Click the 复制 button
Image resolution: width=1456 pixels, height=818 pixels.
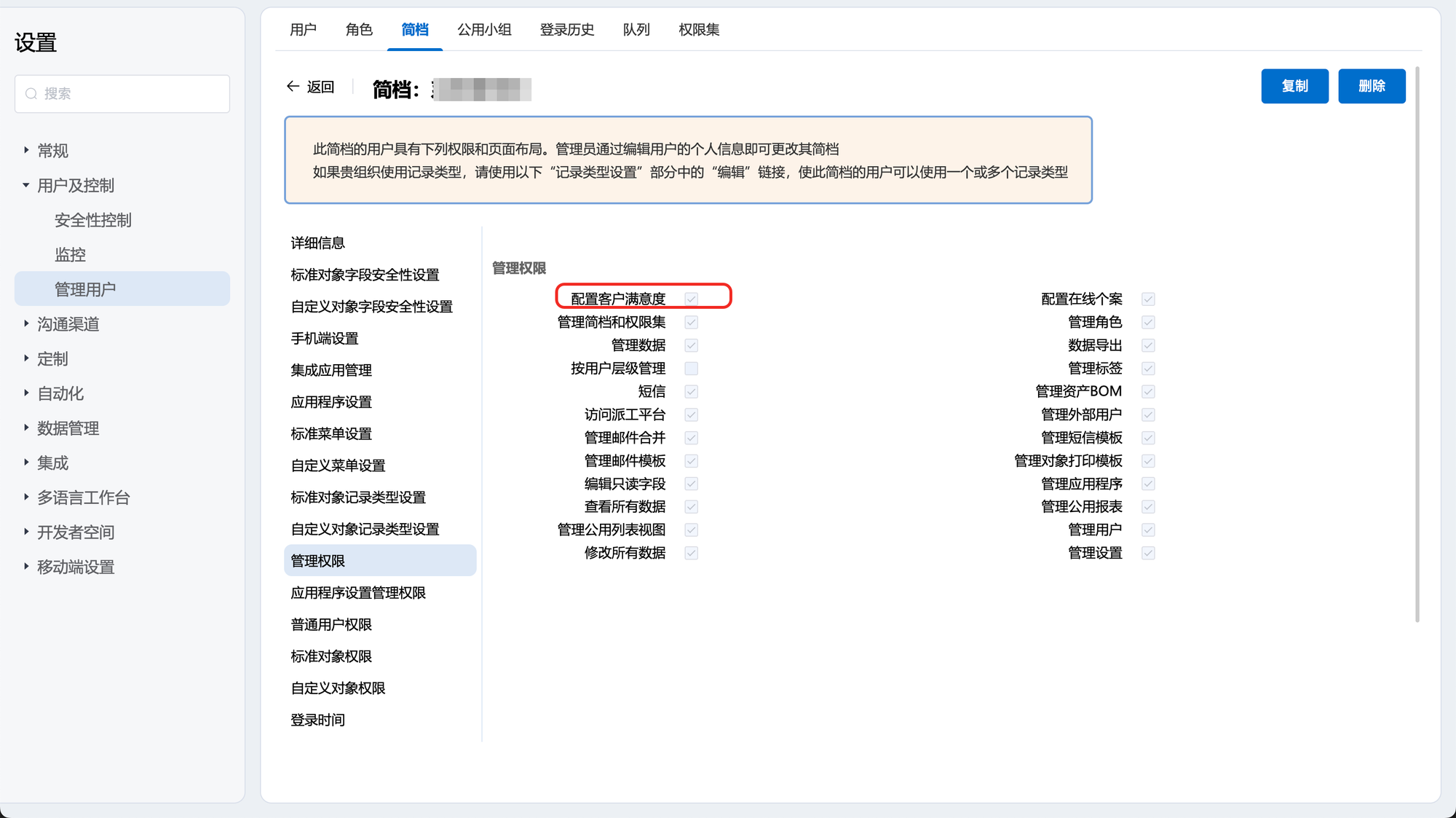point(1294,86)
